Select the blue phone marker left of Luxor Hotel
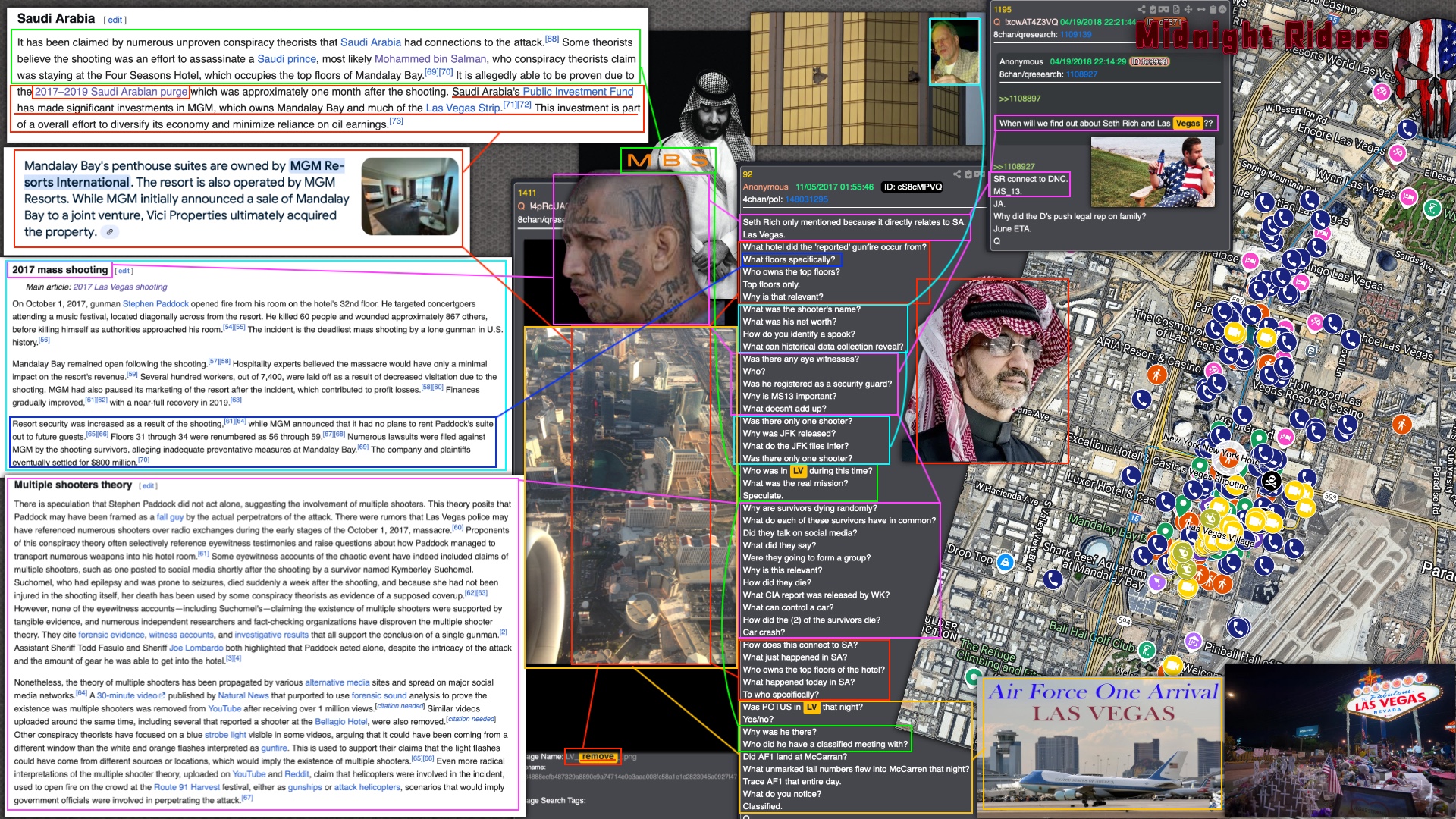The height and width of the screenshot is (819, 1456). tap(1131, 475)
